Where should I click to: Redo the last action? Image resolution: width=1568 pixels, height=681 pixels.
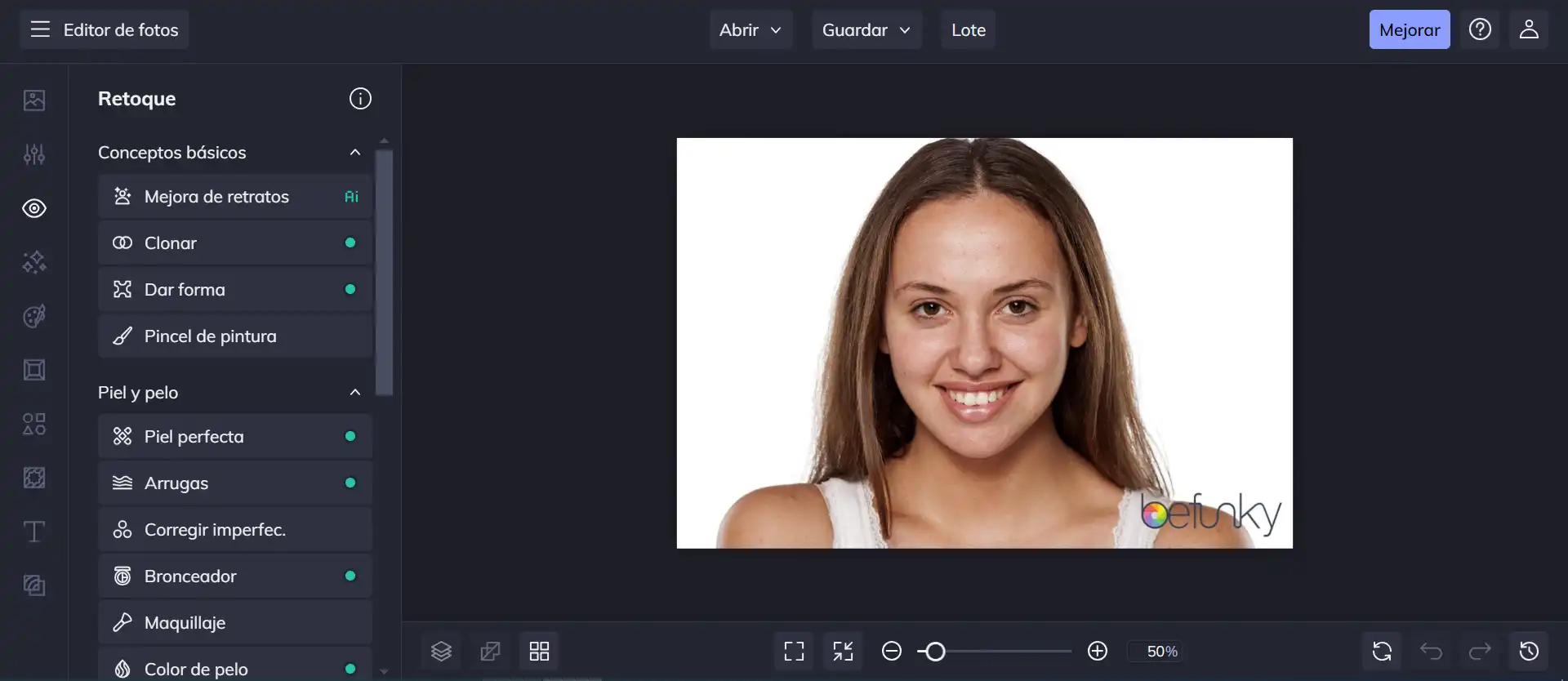pos(1480,652)
